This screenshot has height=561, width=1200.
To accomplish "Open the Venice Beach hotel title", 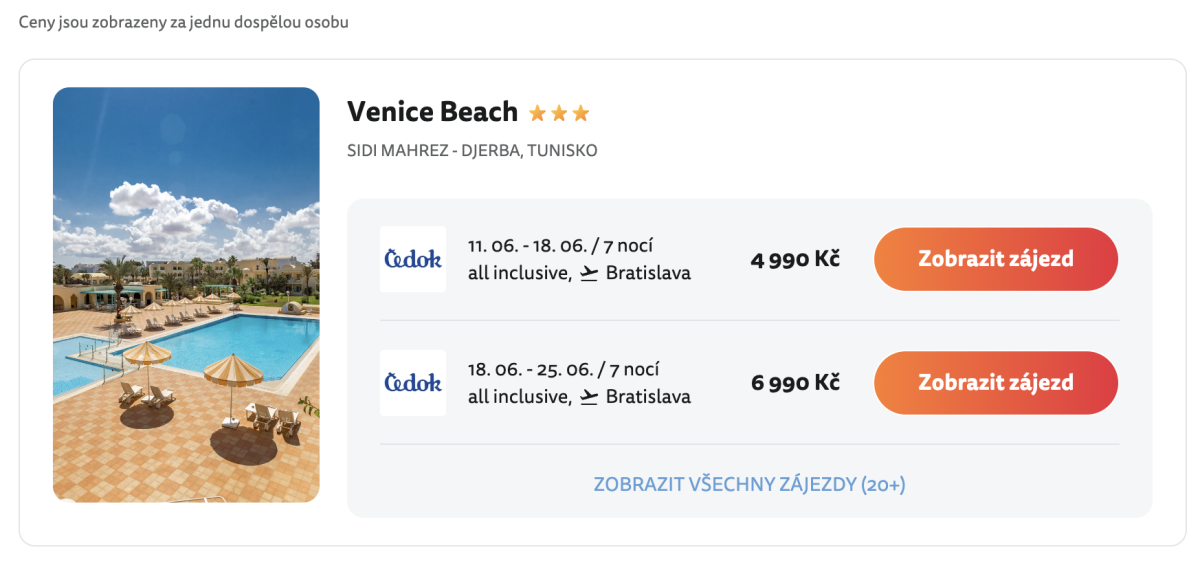I will 432,111.
